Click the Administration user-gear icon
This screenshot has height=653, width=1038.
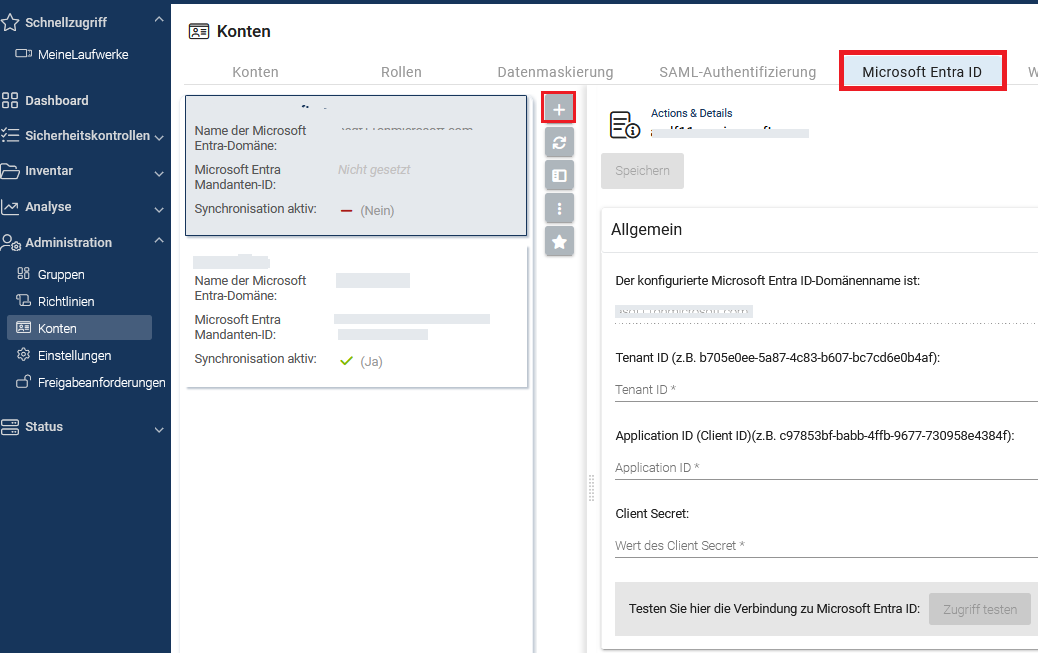coord(11,242)
